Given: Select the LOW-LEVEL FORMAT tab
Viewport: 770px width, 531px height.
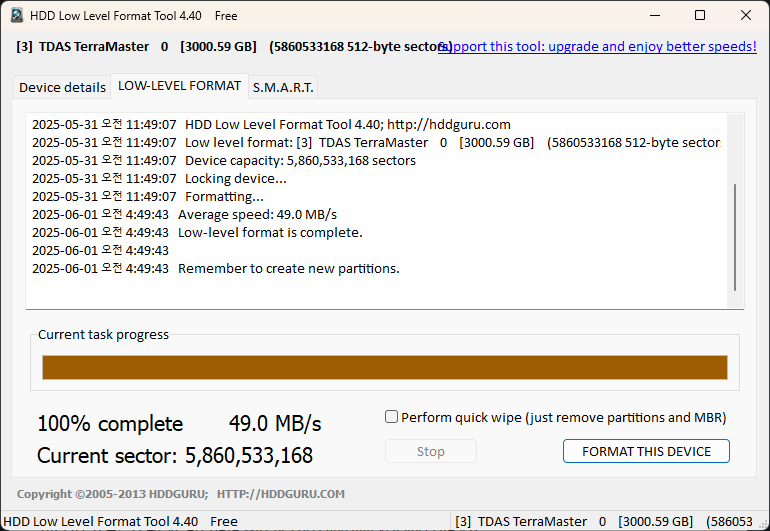Looking at the screenshot, I should 179,86.
